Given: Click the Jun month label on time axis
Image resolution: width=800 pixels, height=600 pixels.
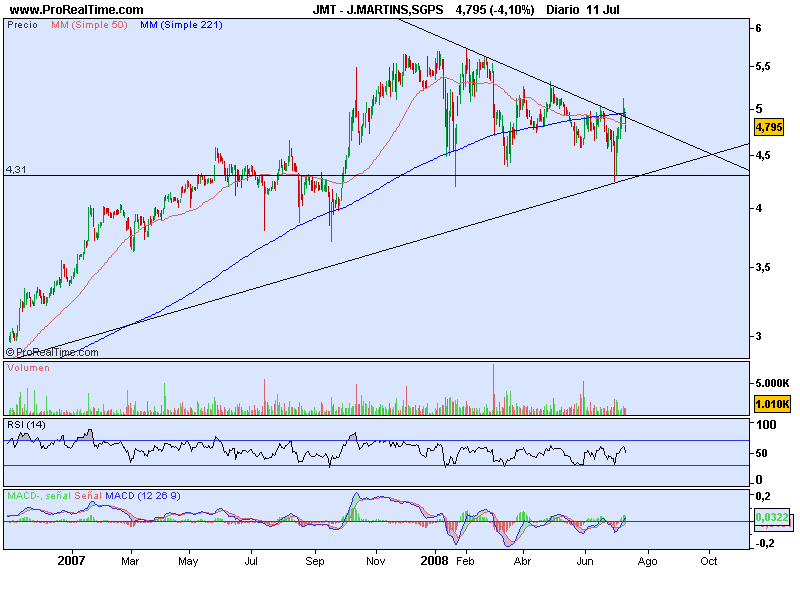Looking at the screenshot, I should click(x=585, y=561).
